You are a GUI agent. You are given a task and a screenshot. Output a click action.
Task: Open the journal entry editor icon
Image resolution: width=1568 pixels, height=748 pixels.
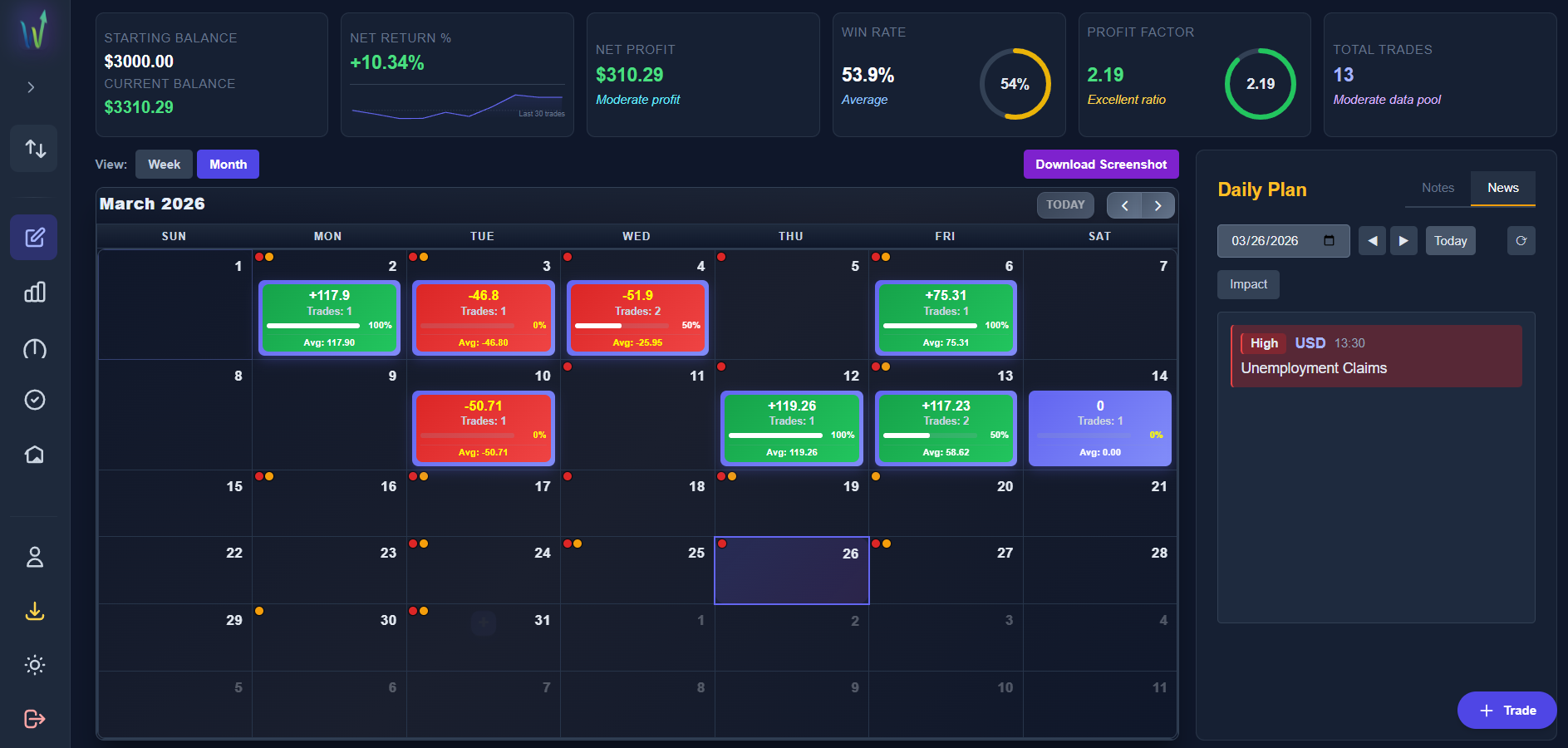(x=34, y=237)
